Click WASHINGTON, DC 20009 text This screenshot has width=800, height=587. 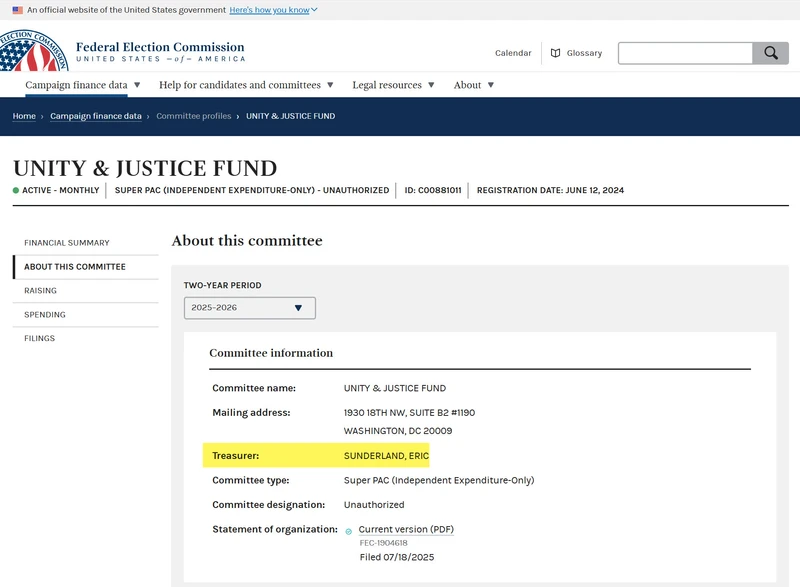click(x=398, y=431)
